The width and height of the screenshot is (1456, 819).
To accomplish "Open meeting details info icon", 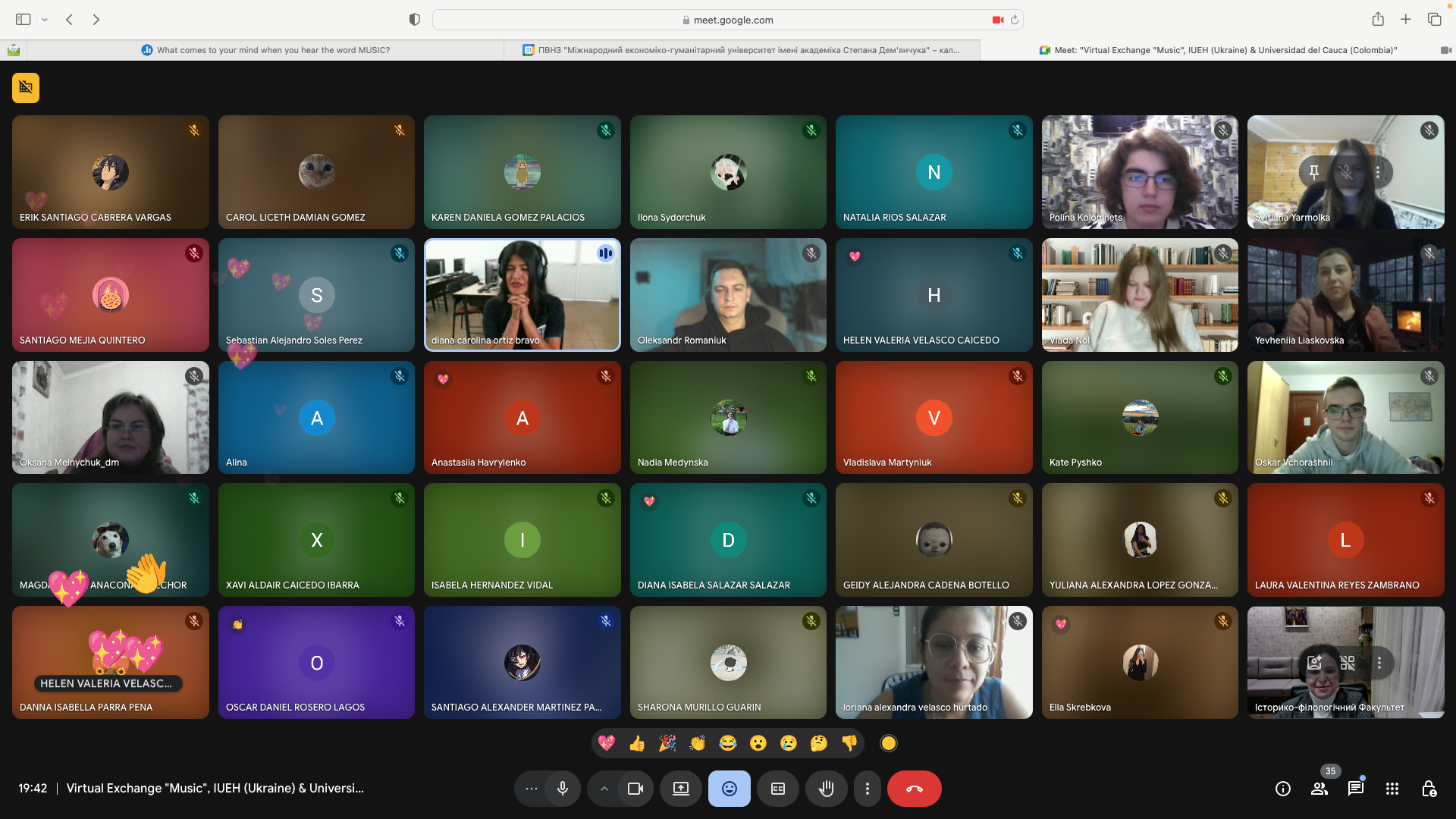I will (x=1282, y=789).
